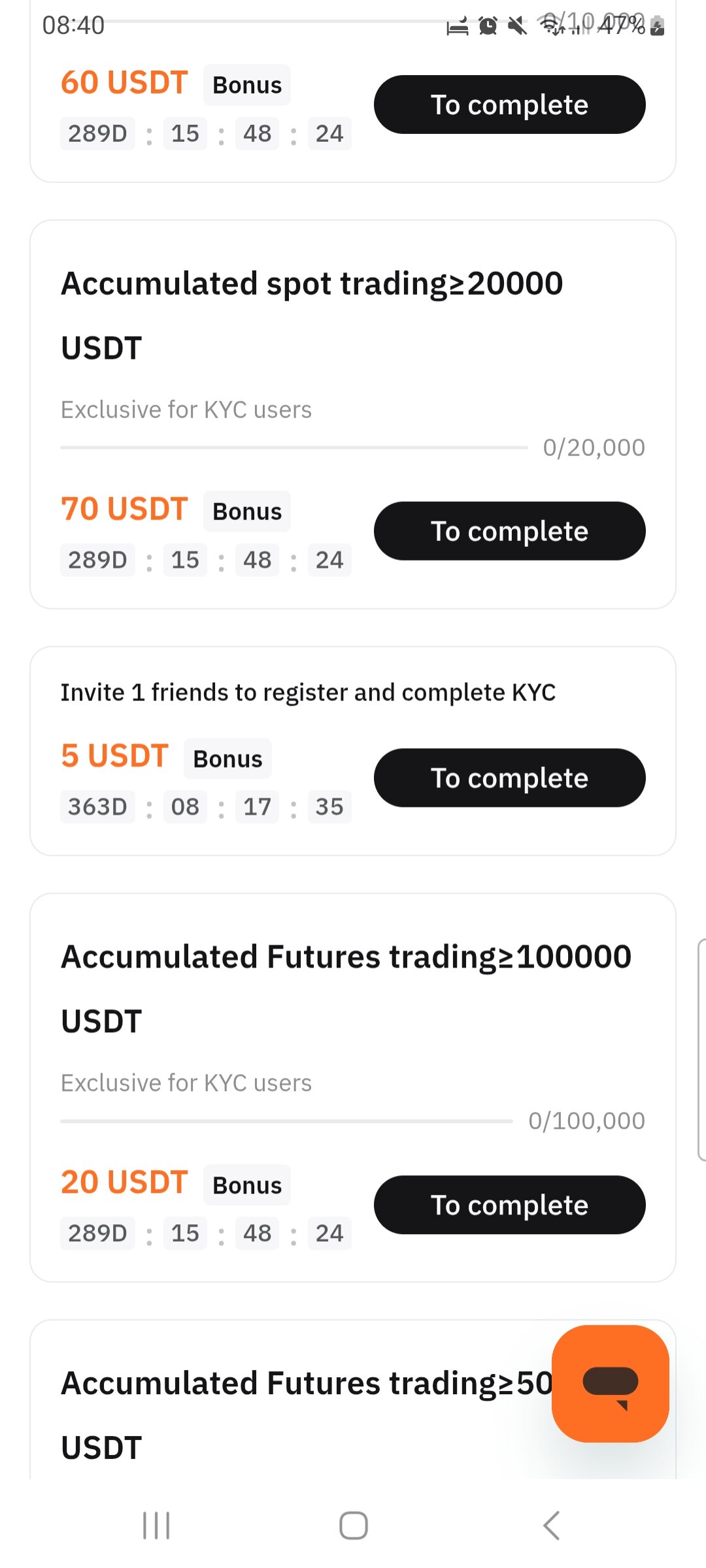Screen dimensions: 706x1568
Task: Open the orange chat support button
Action: point(610,1383)
